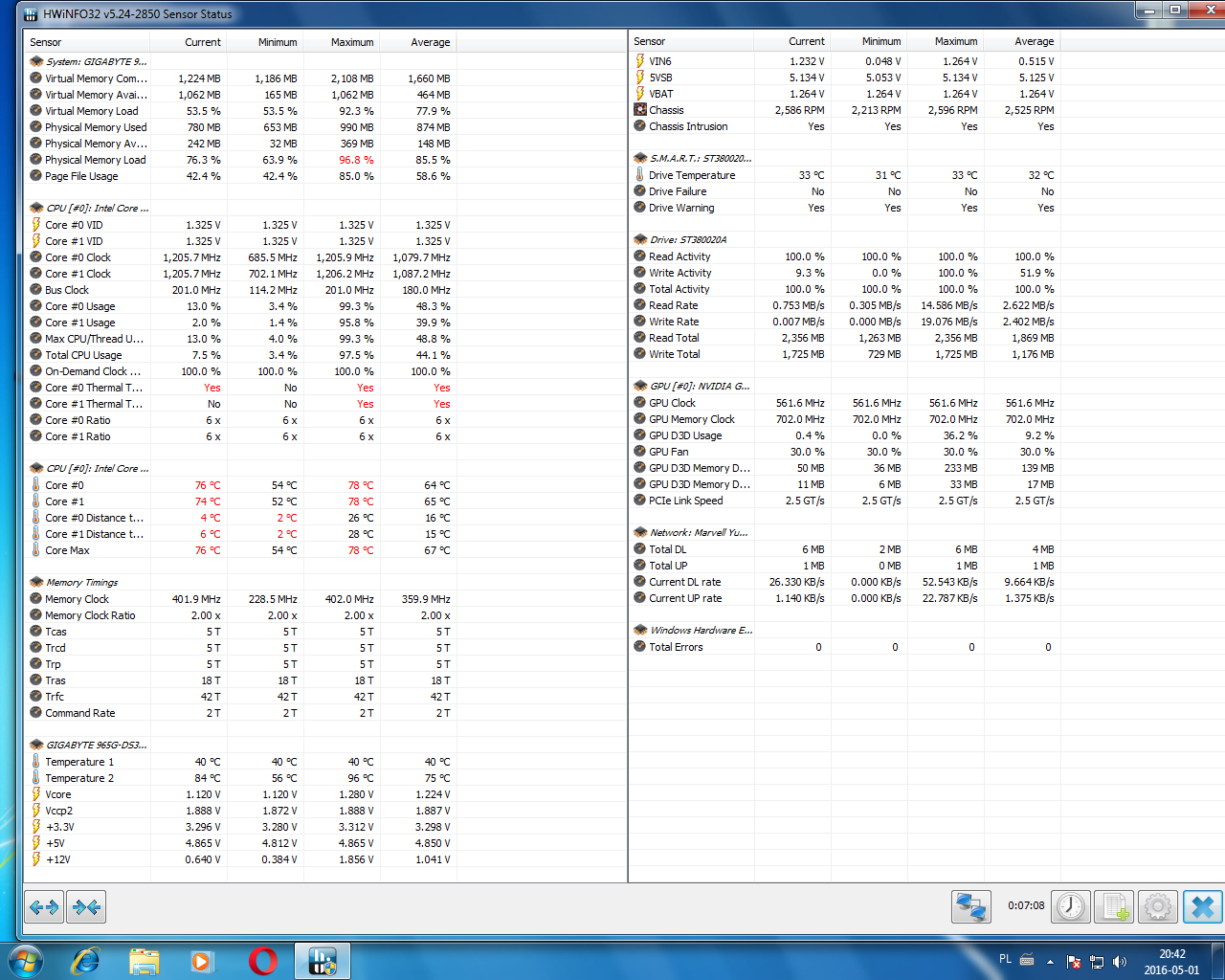1225x980 pixels.
Task: Open Windows Explorer from the taskbar
Action: coord(144,961)
